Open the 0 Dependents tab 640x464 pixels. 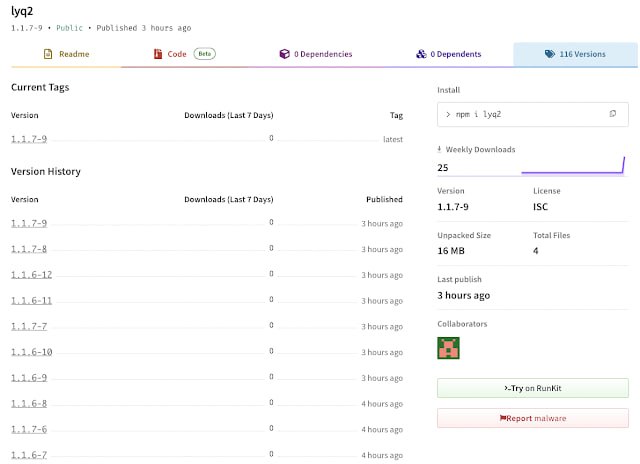(x=448, y=54)
